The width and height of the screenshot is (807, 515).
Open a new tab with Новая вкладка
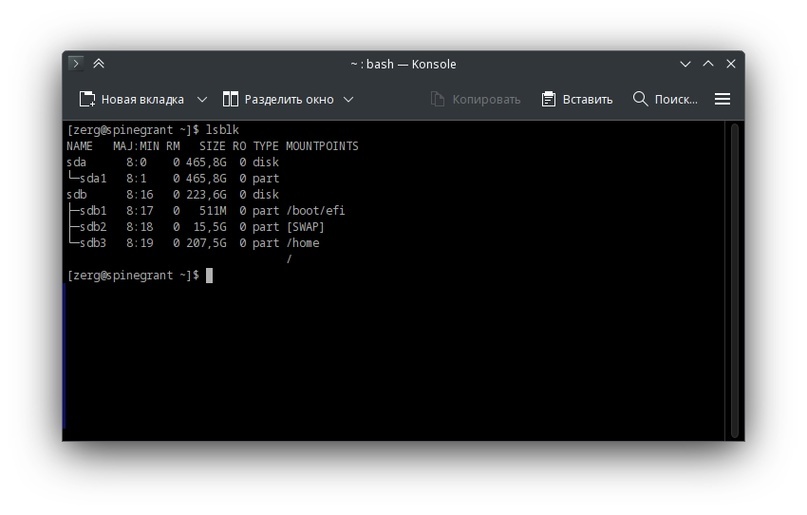tap(131, 99)
